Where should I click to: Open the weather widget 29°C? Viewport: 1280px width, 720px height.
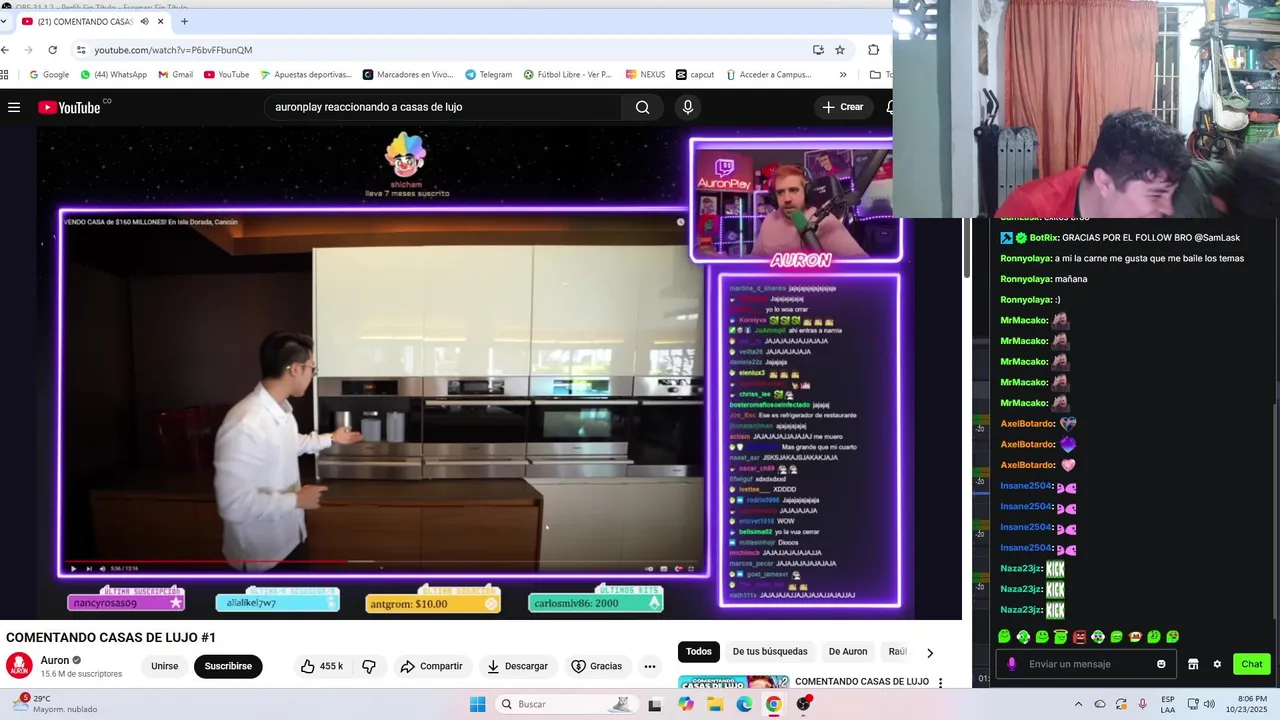[55, 704]
